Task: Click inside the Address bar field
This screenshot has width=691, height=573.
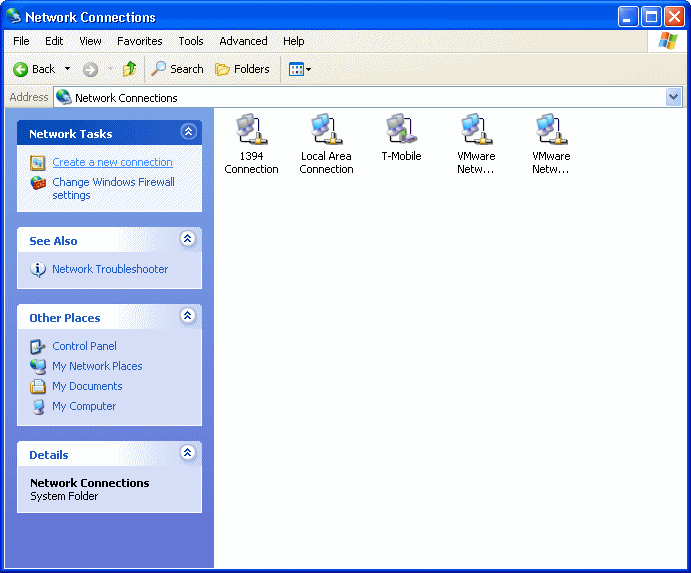Action: (x=360, y=97)
